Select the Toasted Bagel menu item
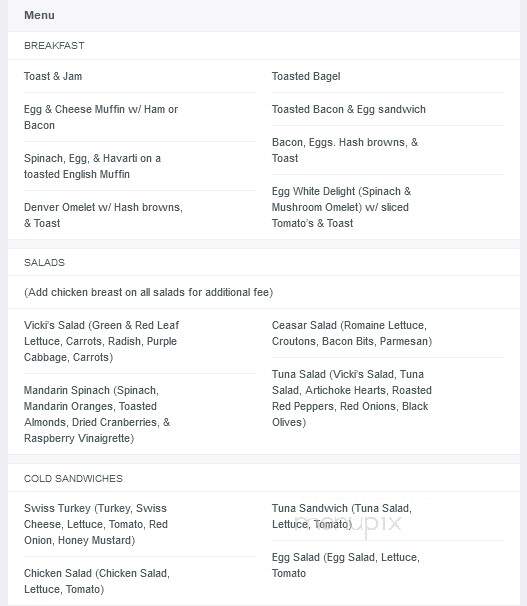 point(306,76)
